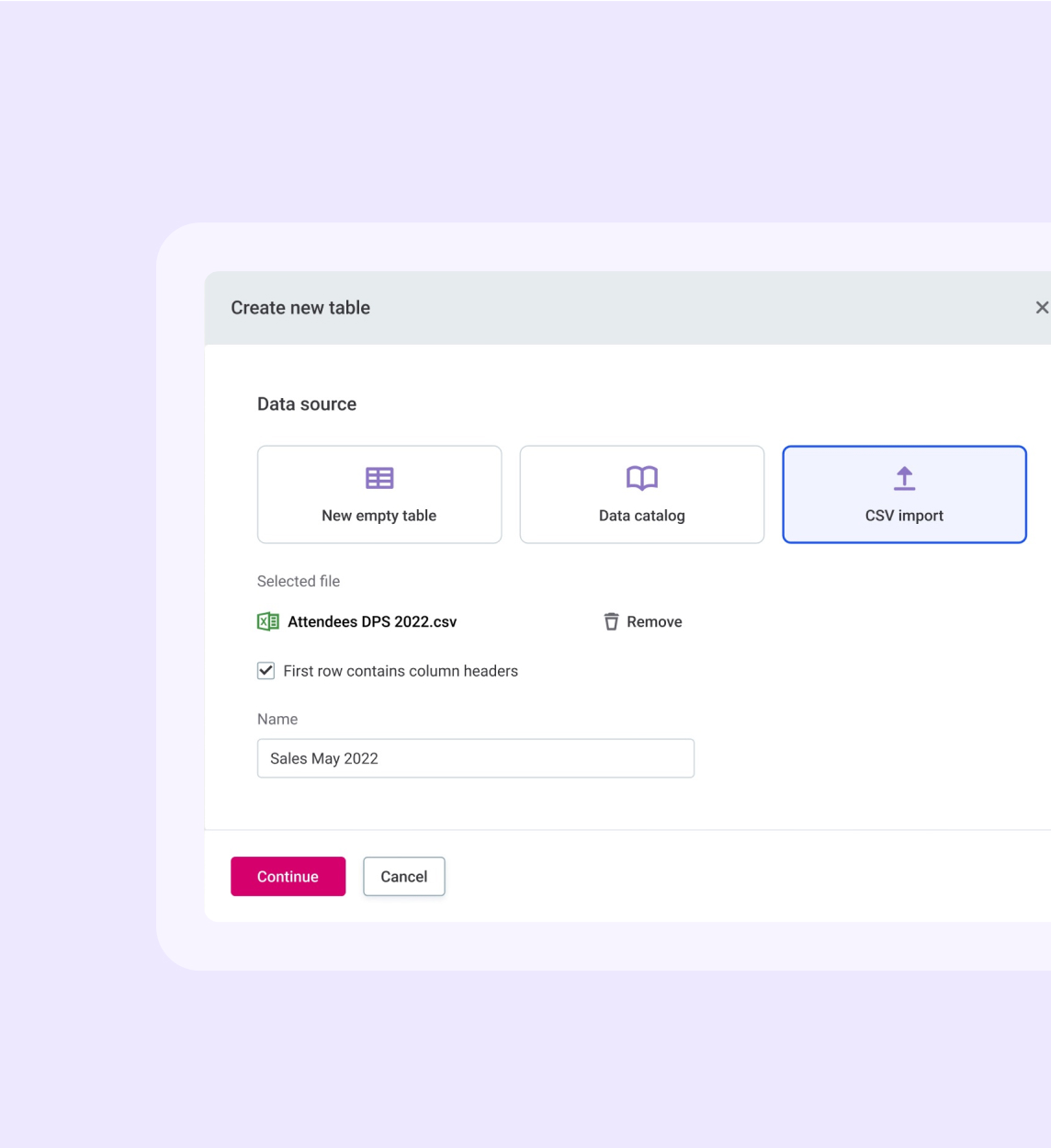Click the upload arrow icon for CSV import
This screenshot has width=1051, height=1148.
point(904,478)
